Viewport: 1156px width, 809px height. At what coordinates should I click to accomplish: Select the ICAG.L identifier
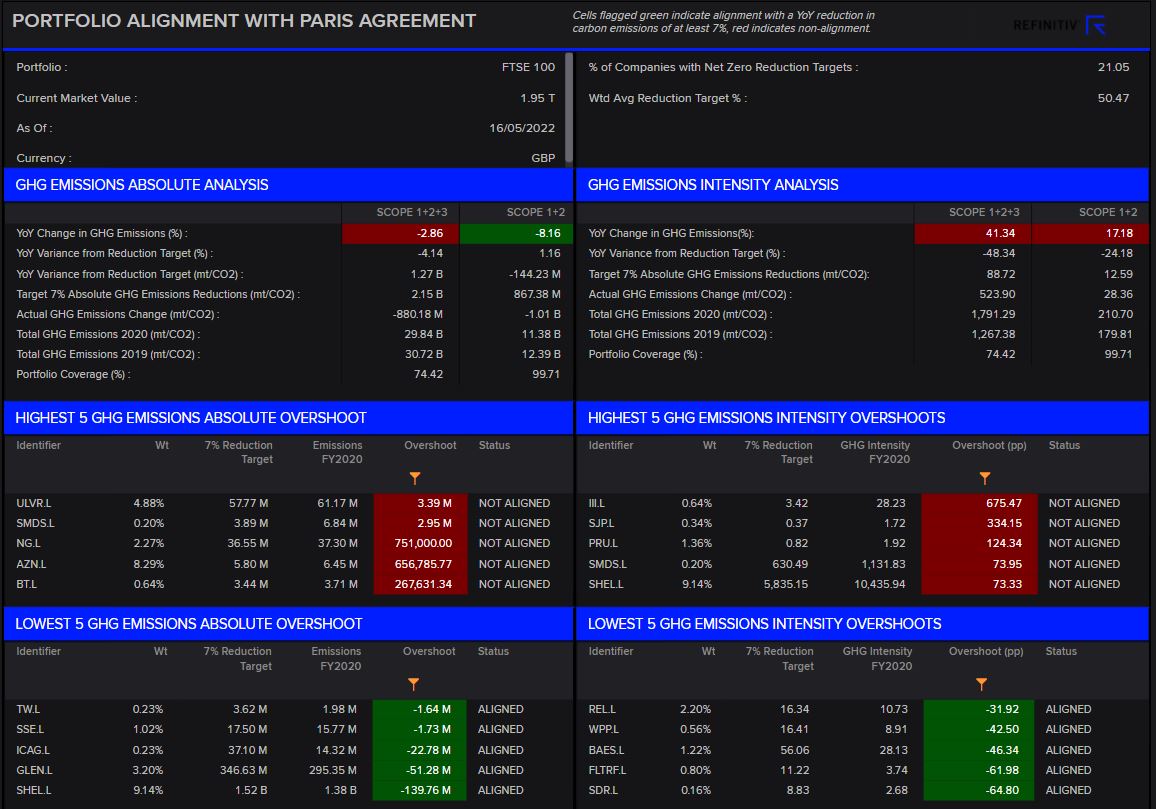33,750
